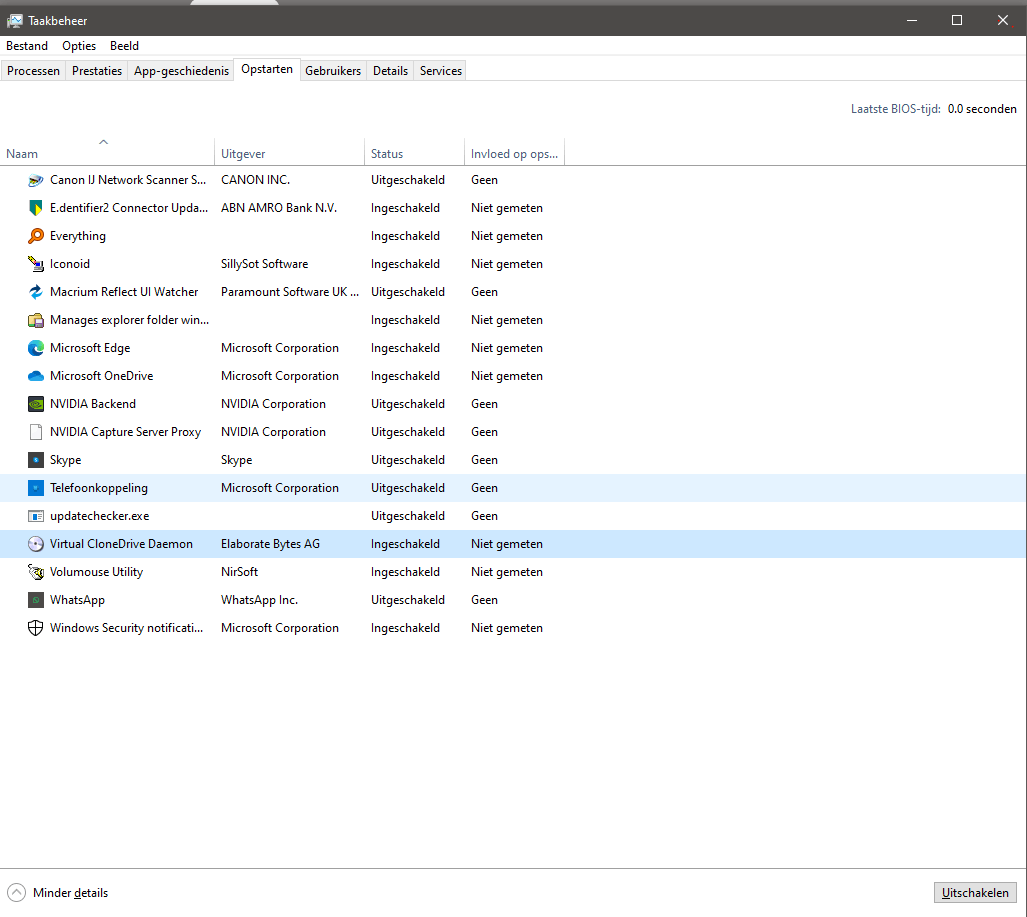Open the App-geschiedenis tab
The width and height of the screenshot is (1027, 917).
coord(181,71)
